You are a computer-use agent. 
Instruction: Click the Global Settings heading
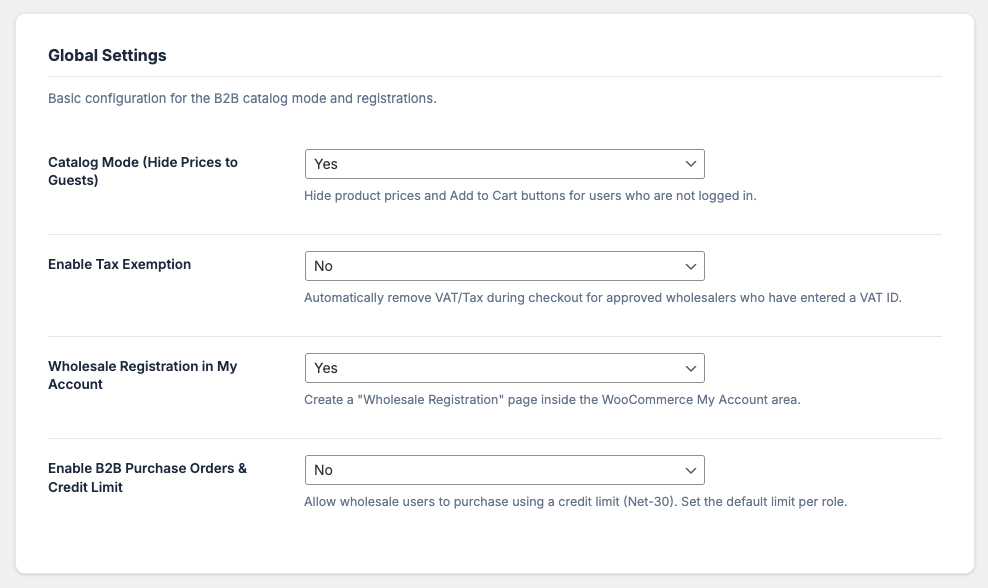pos(107,56)
